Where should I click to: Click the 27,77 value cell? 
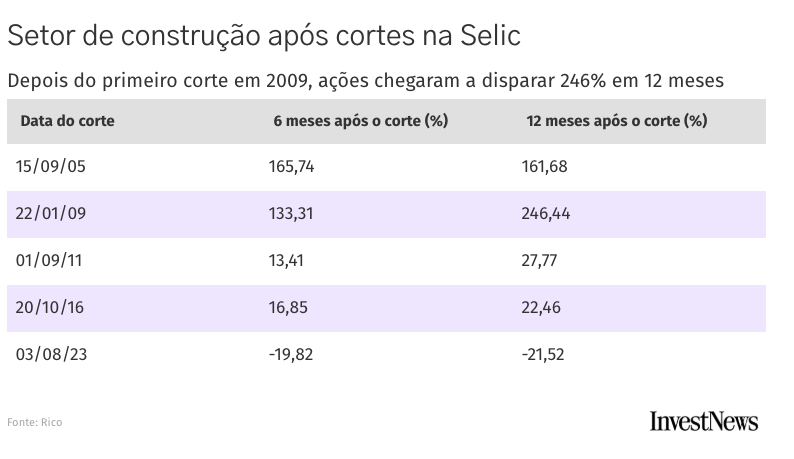click(x=540, y=261)
